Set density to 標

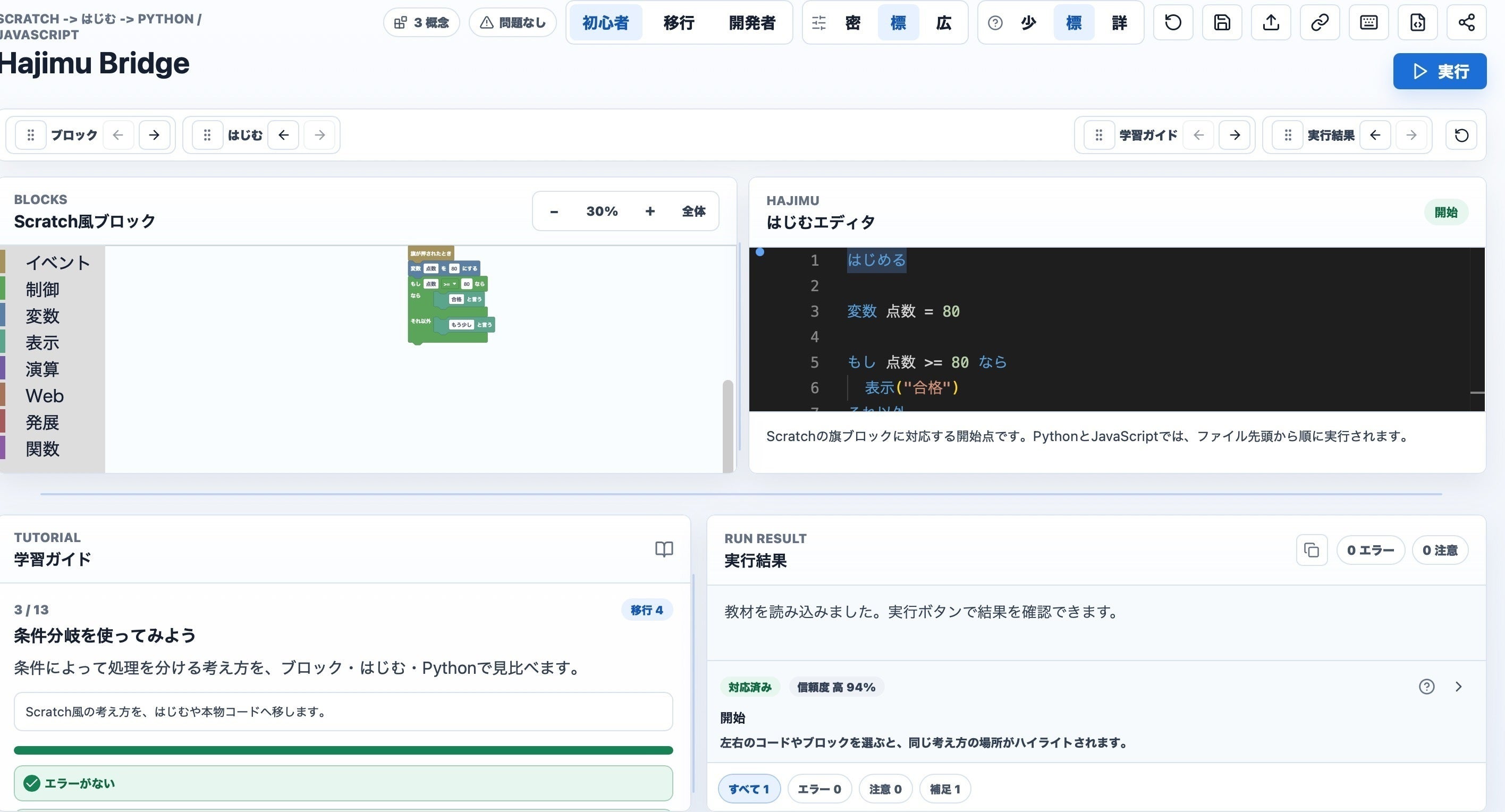coord(898,23)
